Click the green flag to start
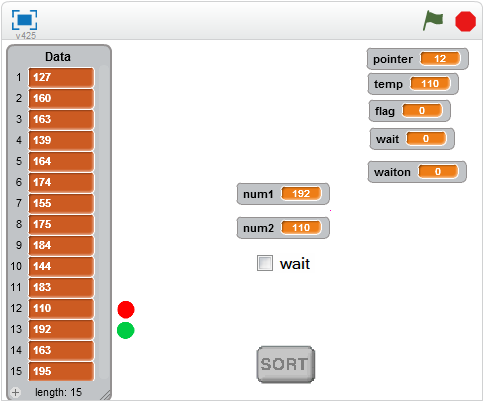 (x=433, y=20)
